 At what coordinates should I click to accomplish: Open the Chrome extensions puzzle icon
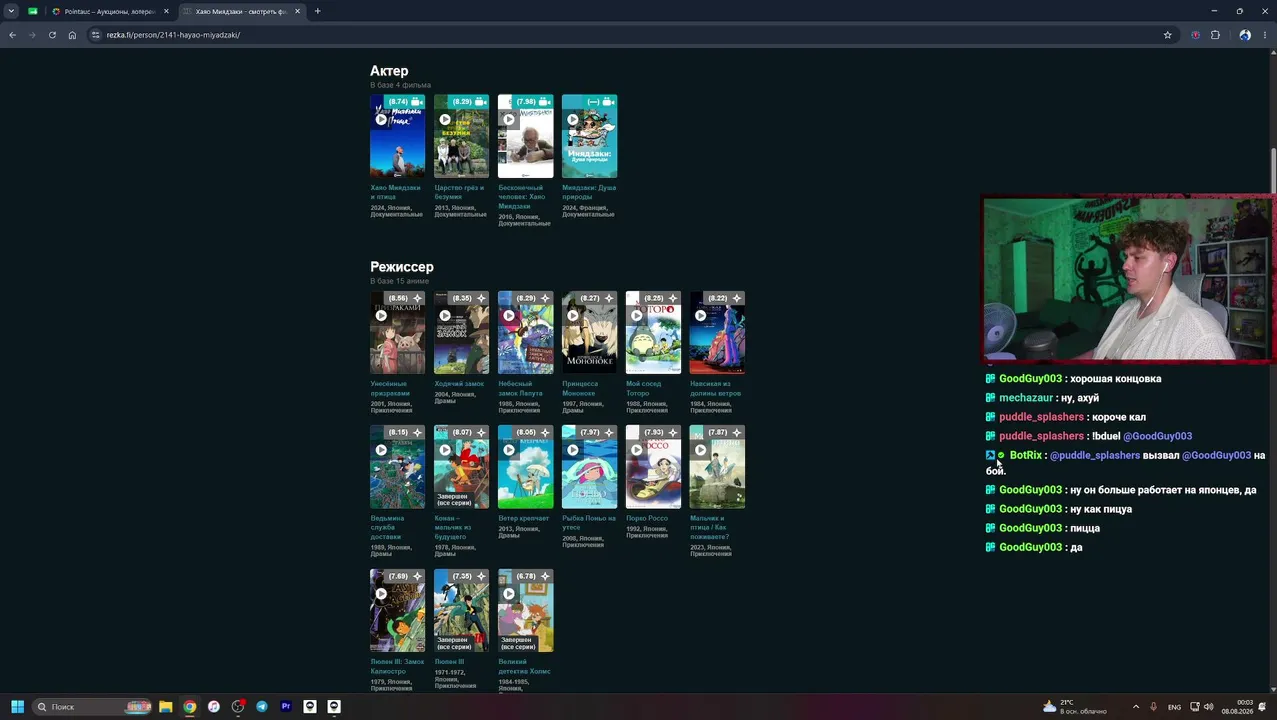pyautogui.click(x=1215, y=35)
